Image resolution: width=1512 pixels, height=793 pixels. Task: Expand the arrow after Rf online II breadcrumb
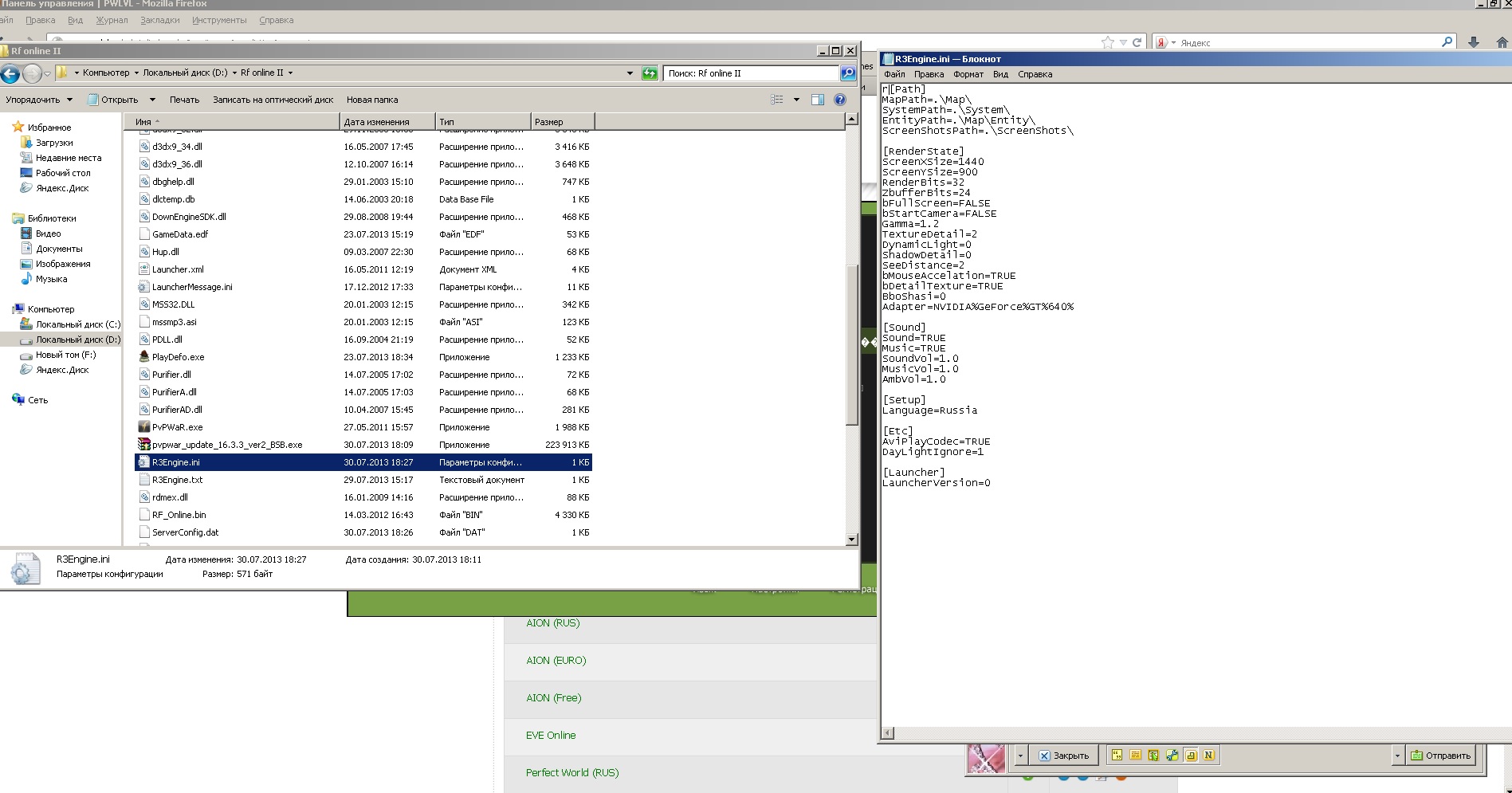point(290,73)
